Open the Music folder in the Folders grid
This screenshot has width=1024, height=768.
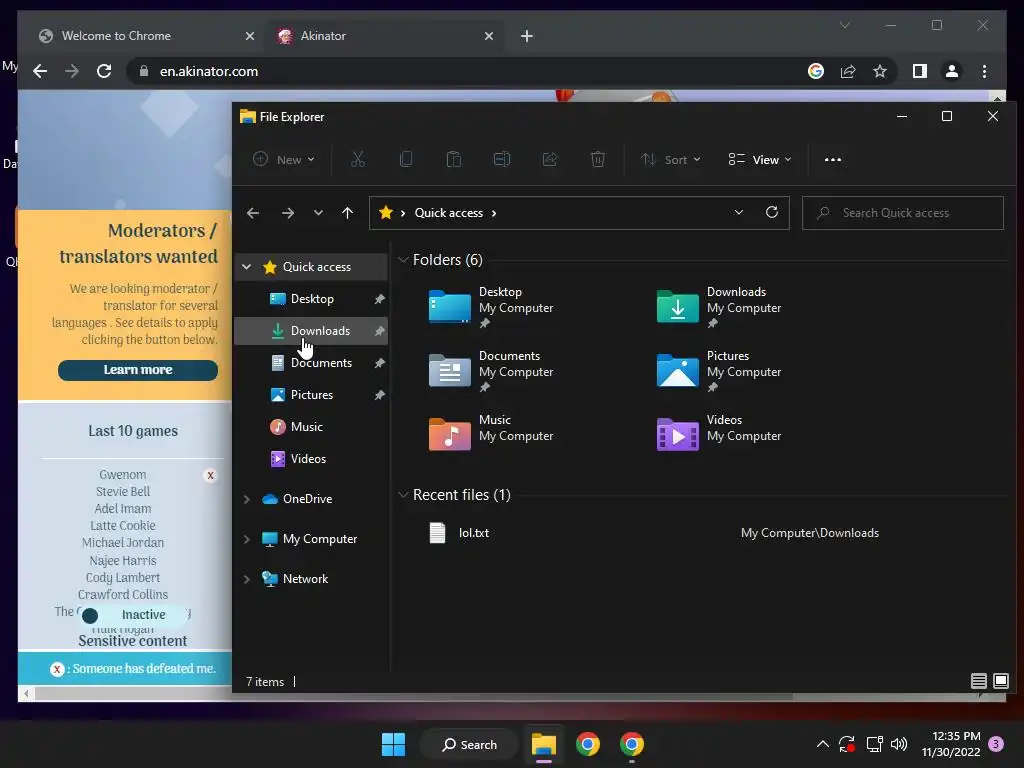pyautogui.click(x=449, y=434)
